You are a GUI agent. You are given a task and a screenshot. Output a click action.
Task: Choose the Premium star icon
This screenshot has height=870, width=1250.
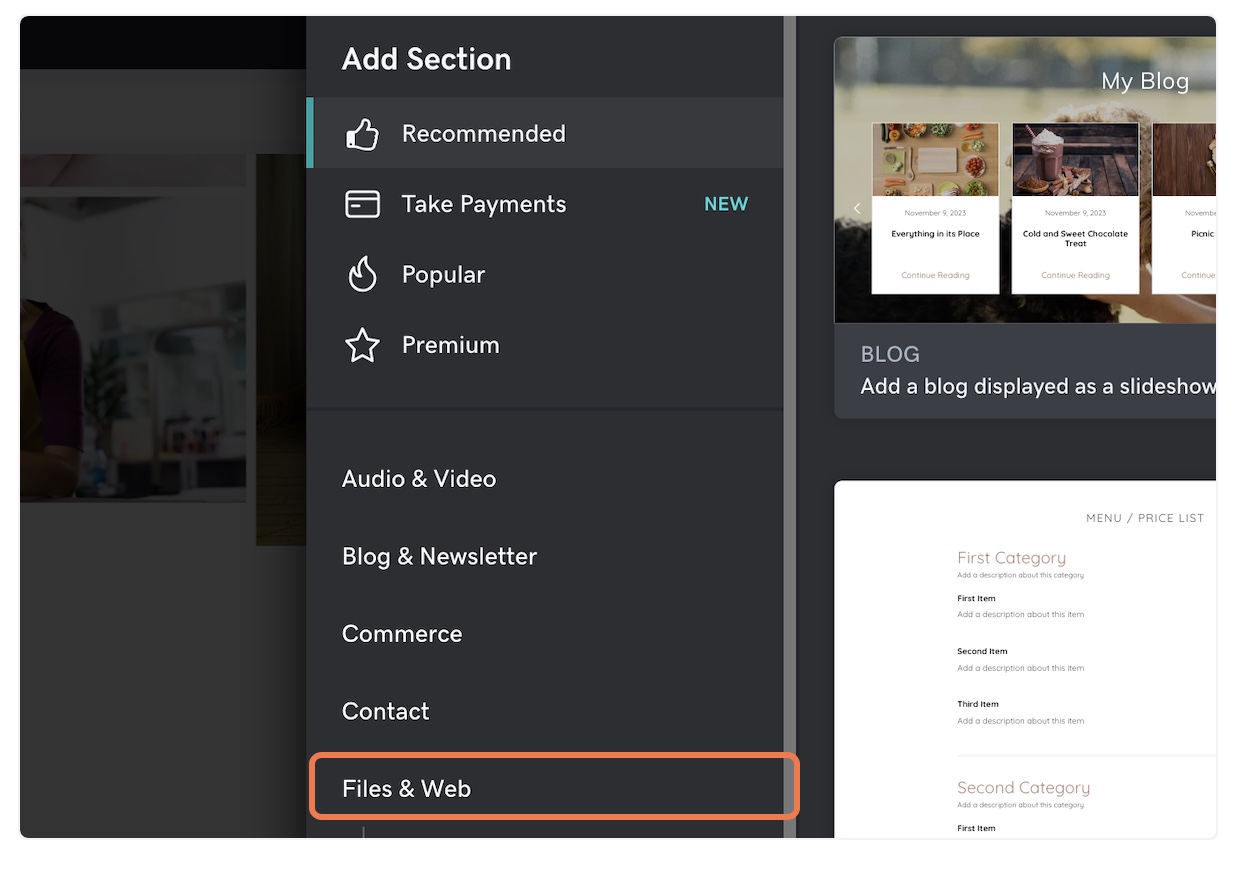coord(362,345)
